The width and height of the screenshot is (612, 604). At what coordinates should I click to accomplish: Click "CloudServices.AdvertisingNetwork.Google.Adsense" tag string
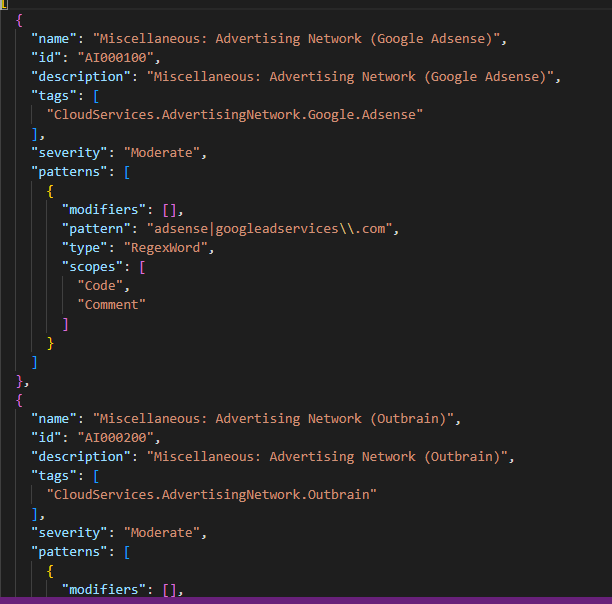tap(235, 115)
